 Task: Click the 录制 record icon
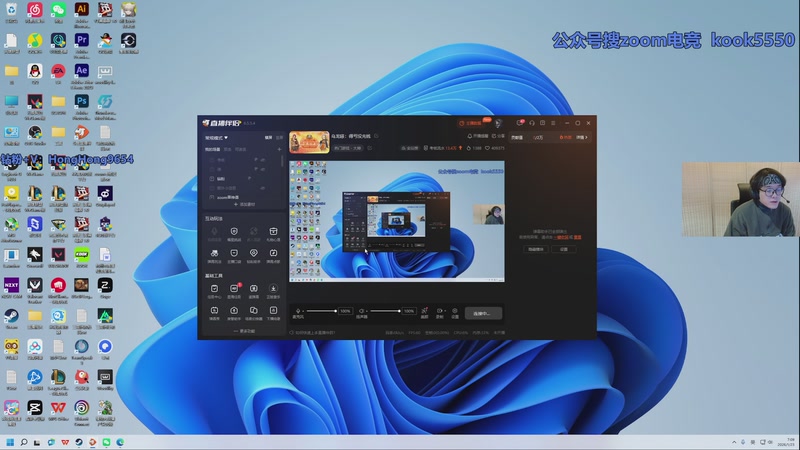(x=439, y=311)
